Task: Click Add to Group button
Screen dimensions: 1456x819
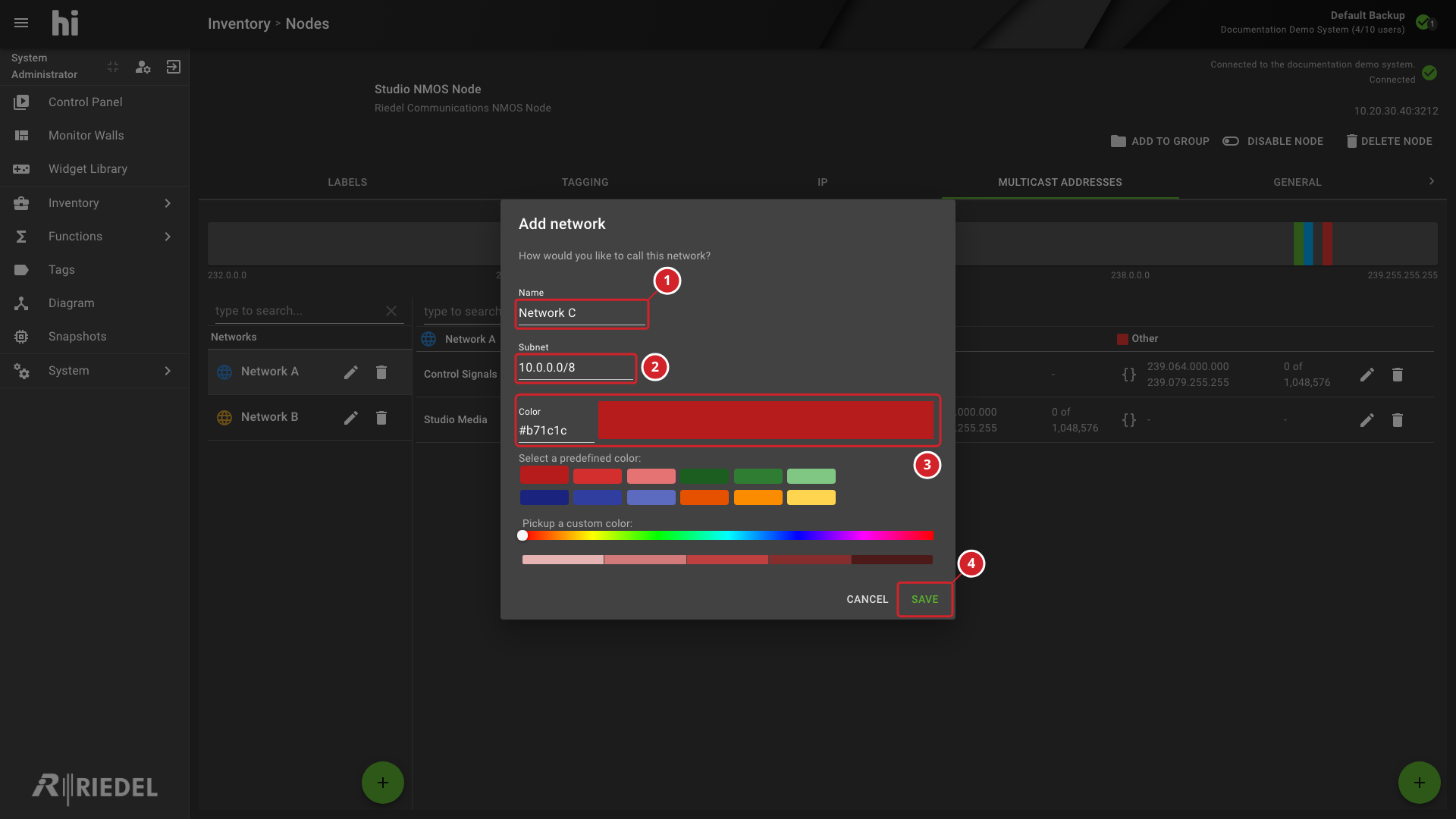Action: (1159, 141)
